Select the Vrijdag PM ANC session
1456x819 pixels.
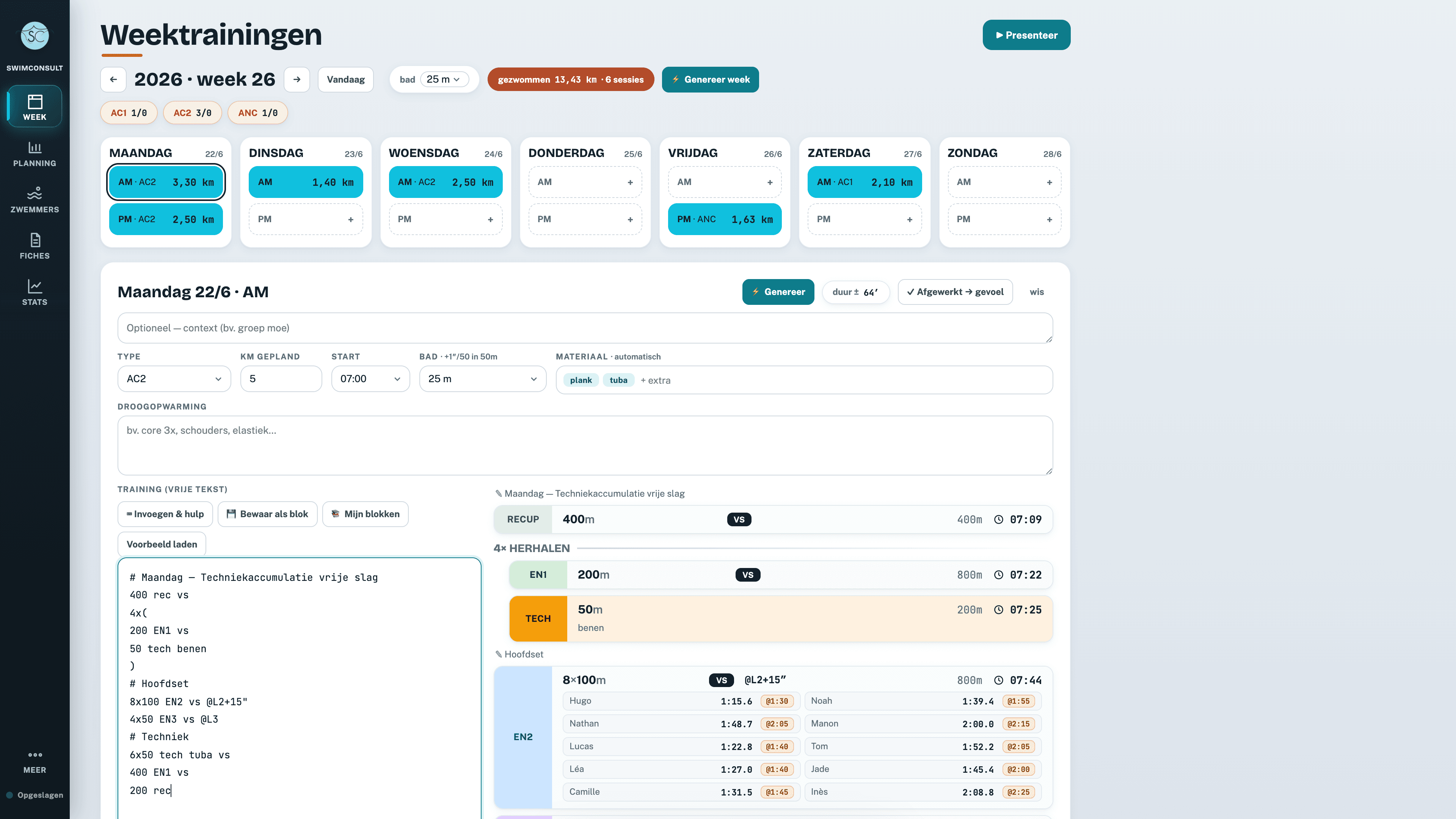(725, 219)
